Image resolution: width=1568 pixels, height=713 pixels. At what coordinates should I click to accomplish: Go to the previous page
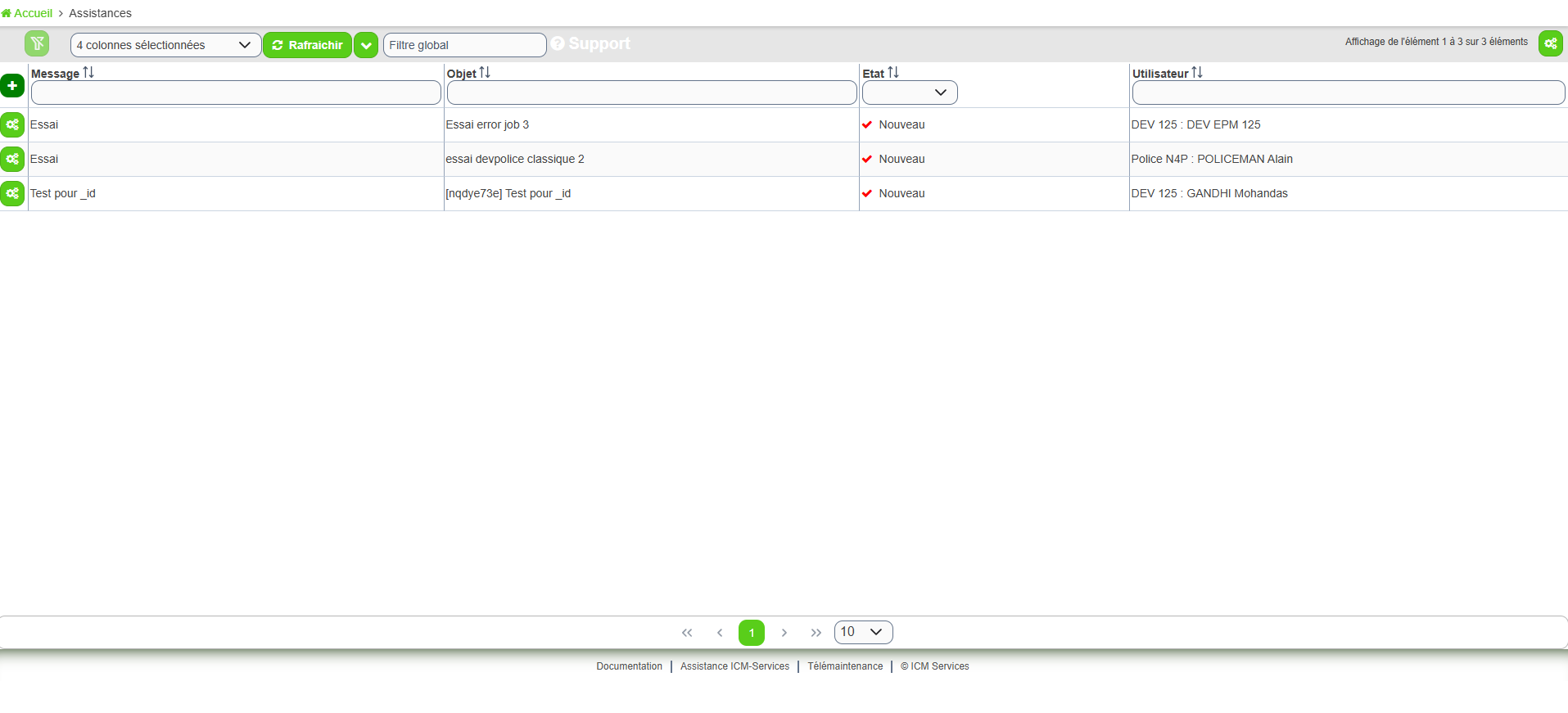(x=720, y=633)
